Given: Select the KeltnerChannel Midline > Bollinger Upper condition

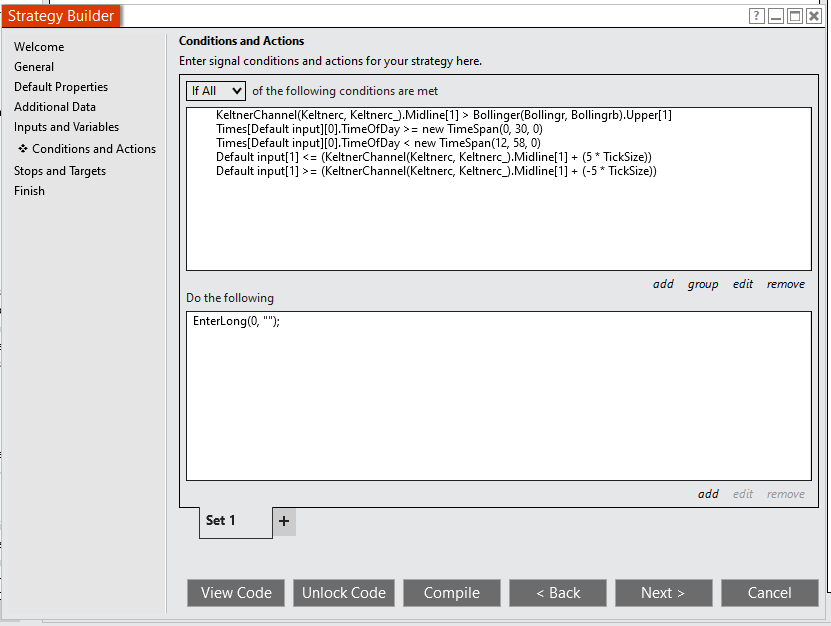Looking at the screenshot, I should (x=444, y=115).
